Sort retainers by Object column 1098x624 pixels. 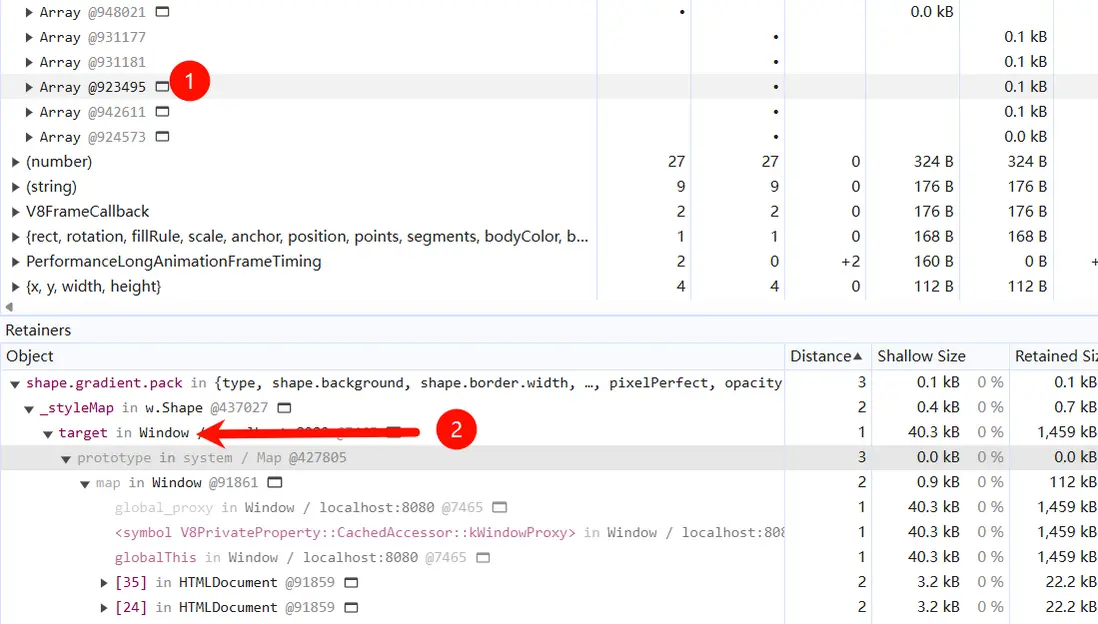point(392,356)
